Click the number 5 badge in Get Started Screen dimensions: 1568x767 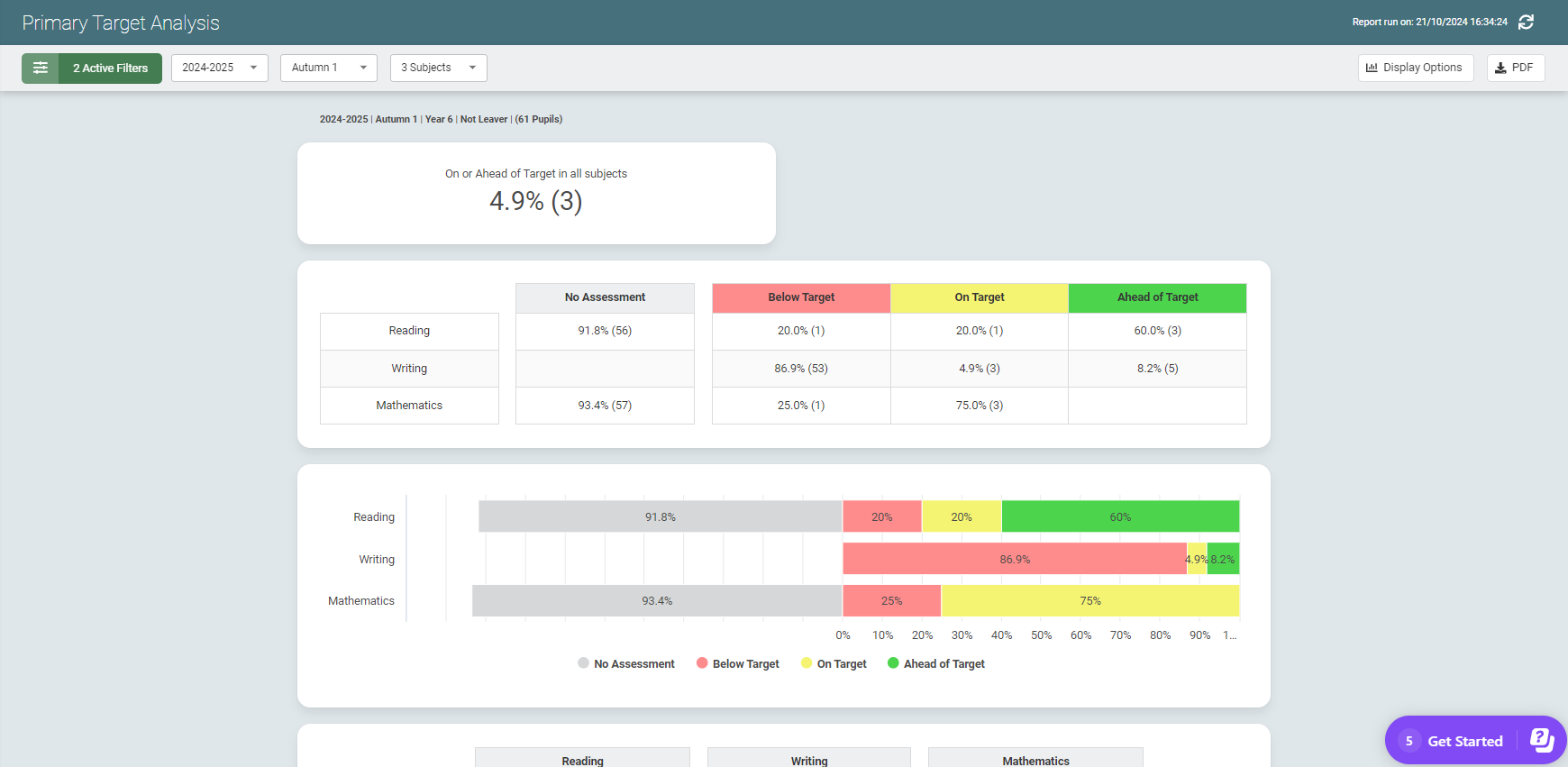(x=1408, y=741)
